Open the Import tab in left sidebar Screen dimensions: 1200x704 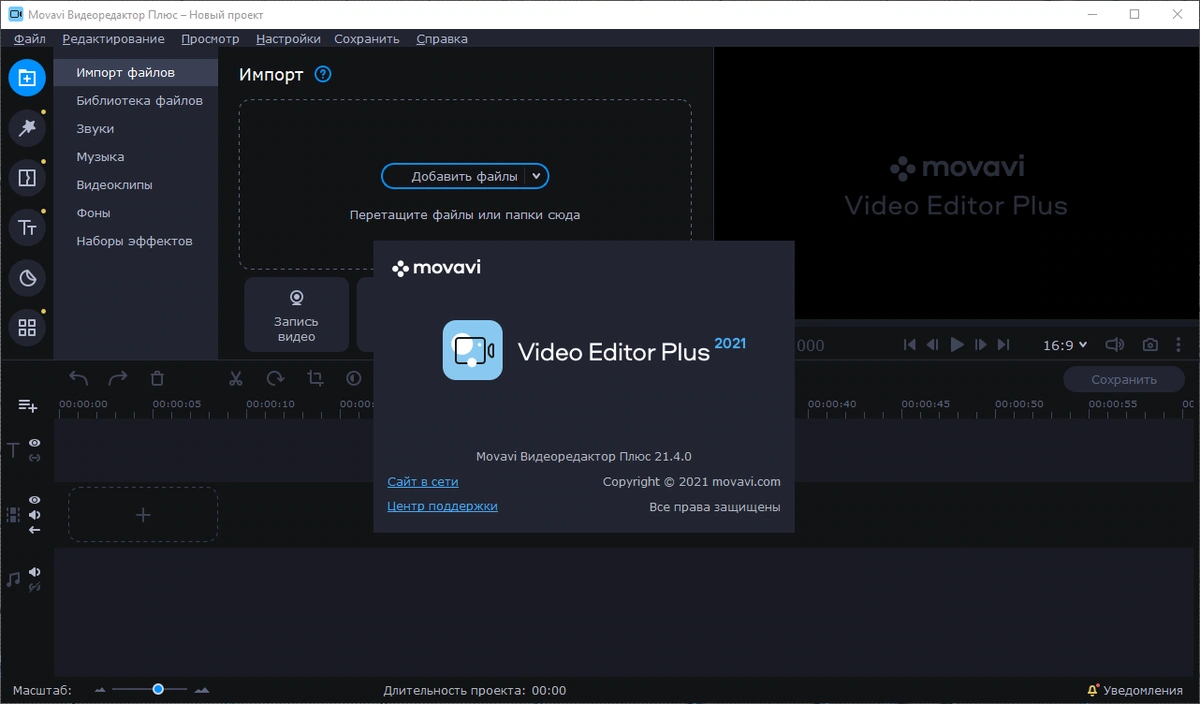click(x=27, y=78)
